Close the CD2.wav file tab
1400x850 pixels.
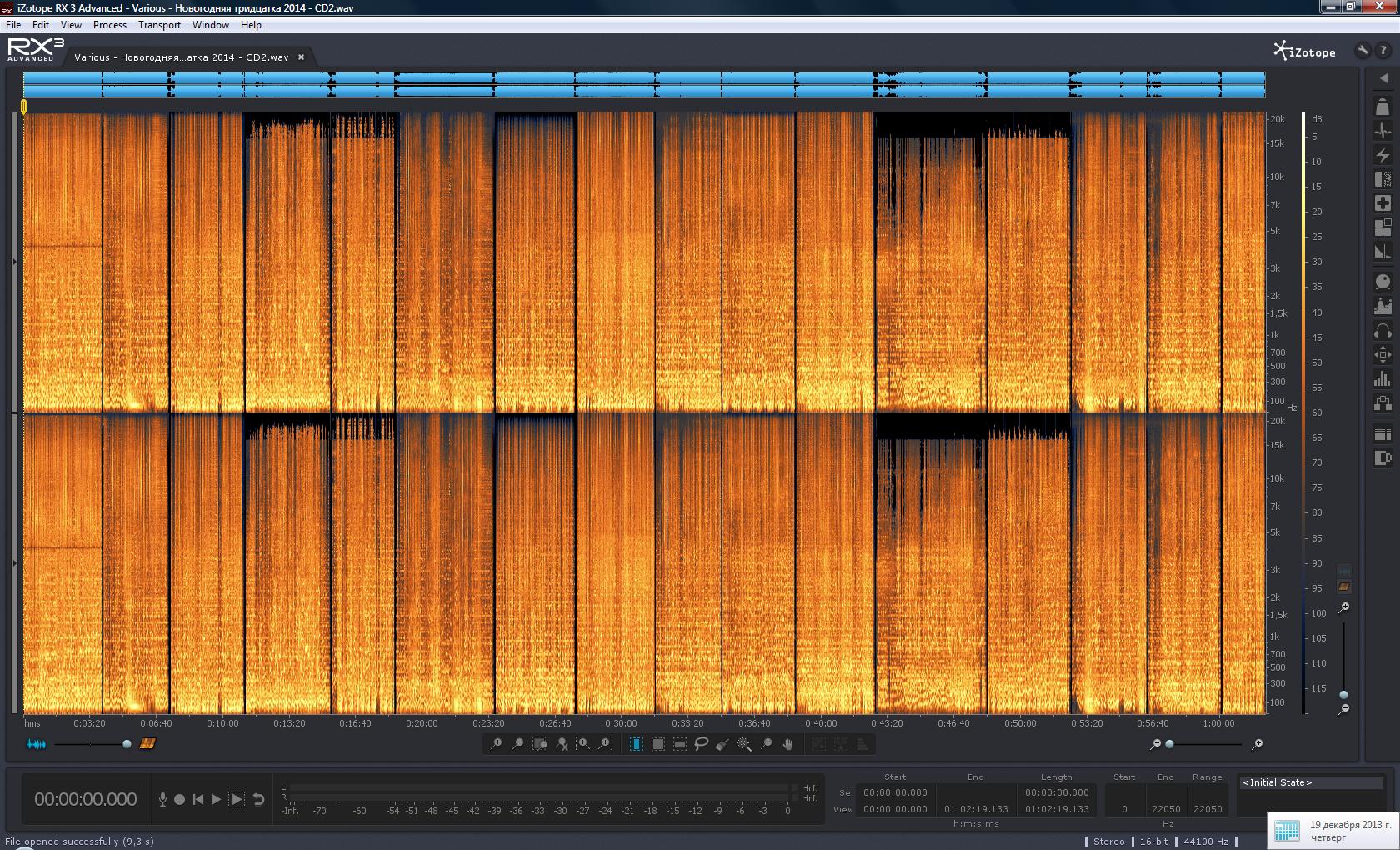(301, 57)
